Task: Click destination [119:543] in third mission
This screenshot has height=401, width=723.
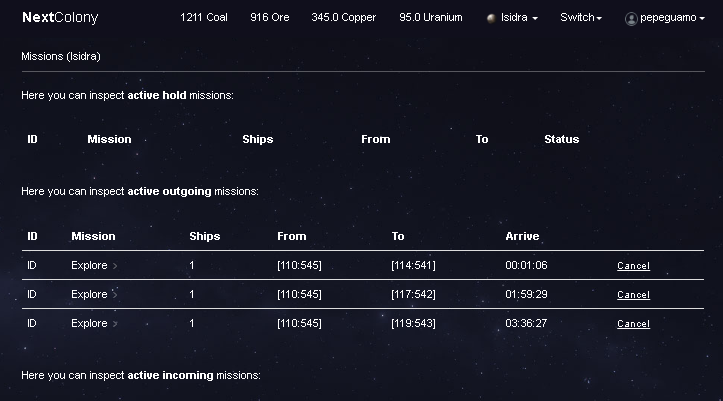Action: point(413,324)
